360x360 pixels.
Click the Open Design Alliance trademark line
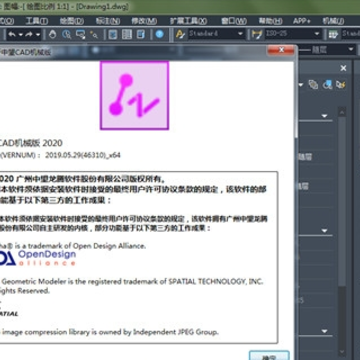click(73, 246)
